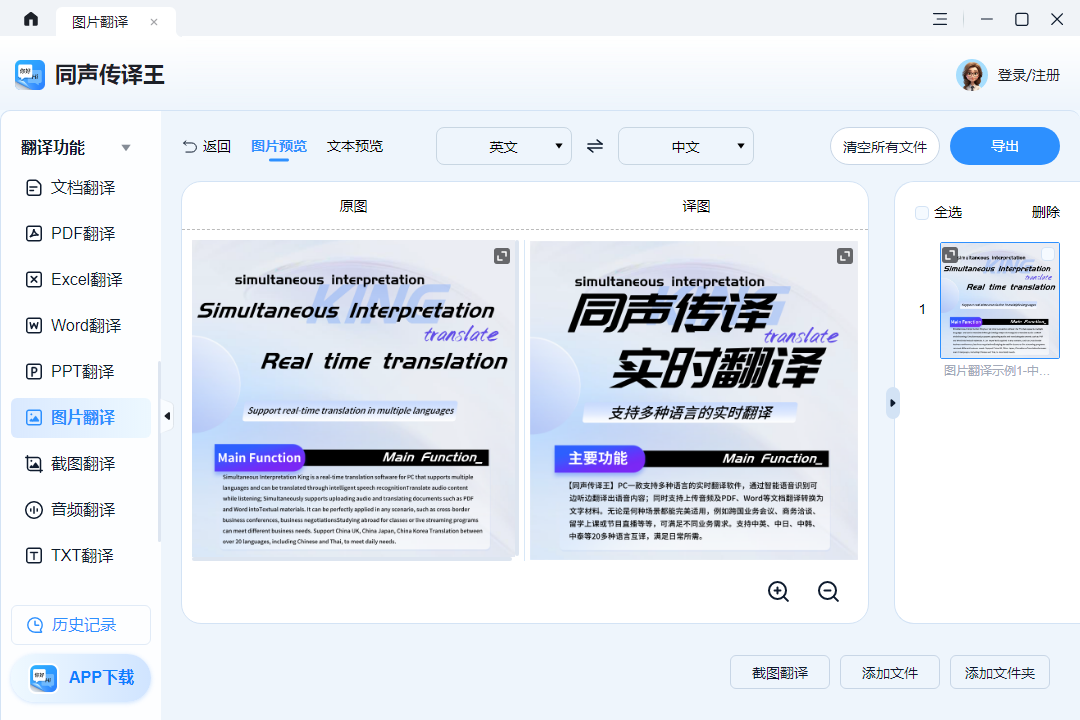1080x720 pixels.
Task: Click the user avatar picture
Action: pos(971,75)
